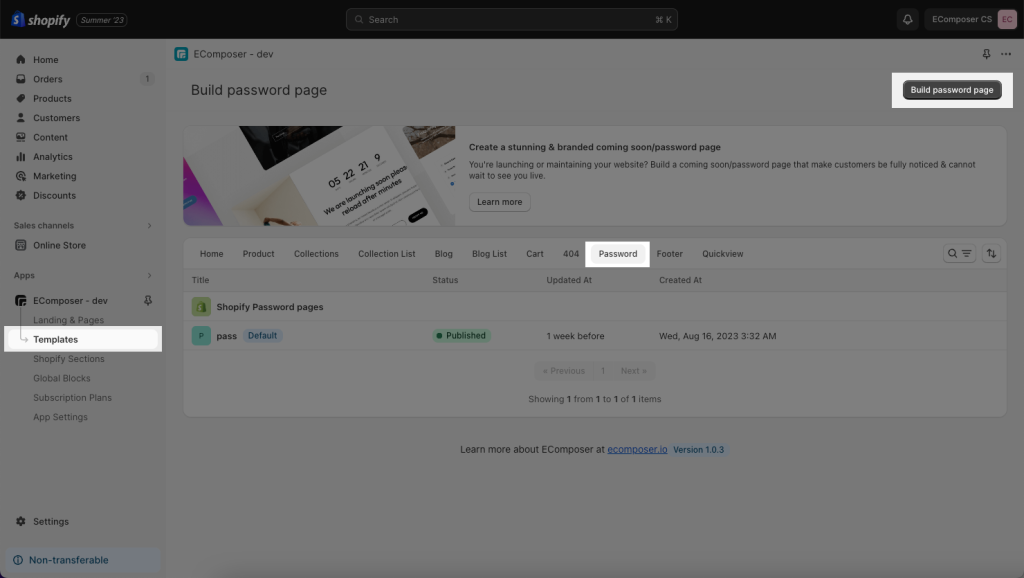
Task: Open App Settings in sidebar
Action: (60, 417)
